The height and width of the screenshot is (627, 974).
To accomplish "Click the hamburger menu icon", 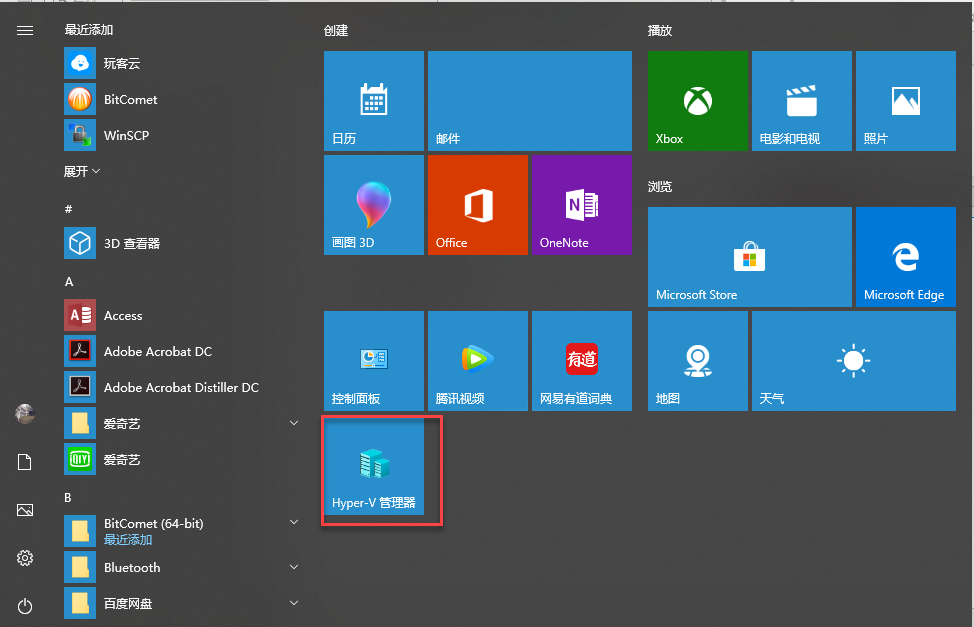I will pyautogui.click(x=25, y=30).
